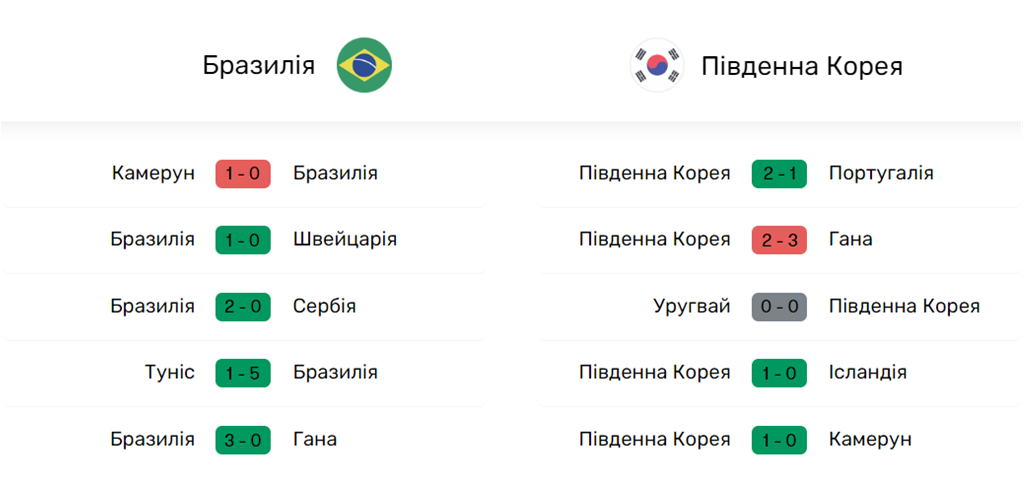Select the Туніс team name
The image size is (1024, 485).
click(x=169, y=373)
